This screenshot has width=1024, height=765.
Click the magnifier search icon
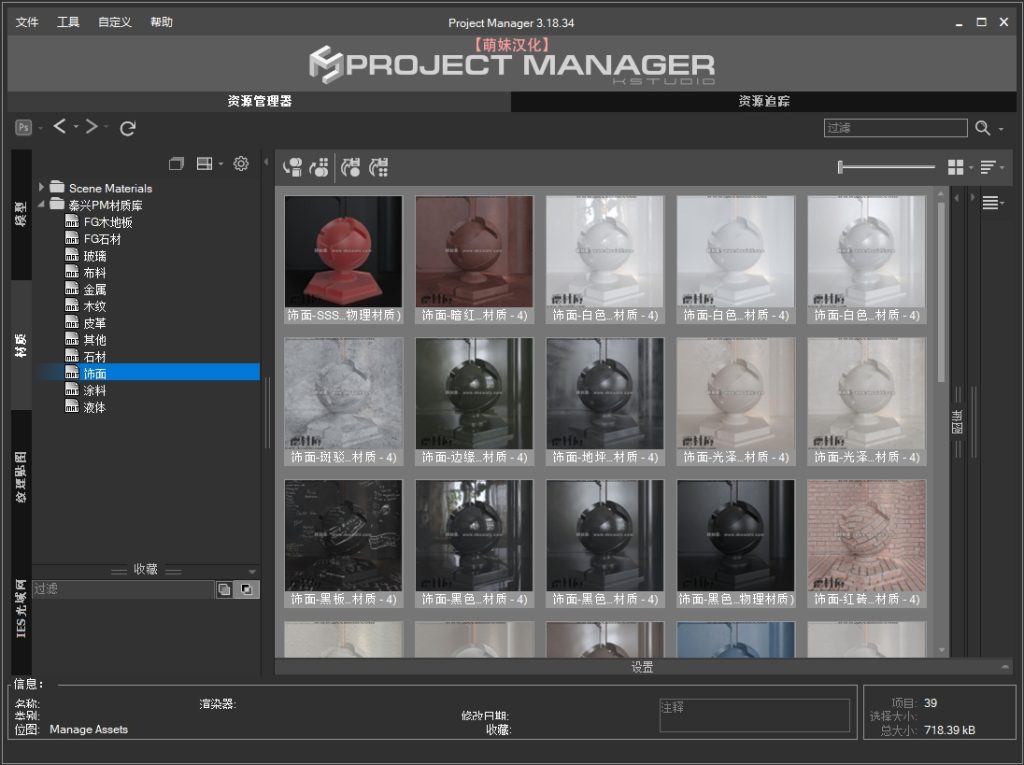982,128
